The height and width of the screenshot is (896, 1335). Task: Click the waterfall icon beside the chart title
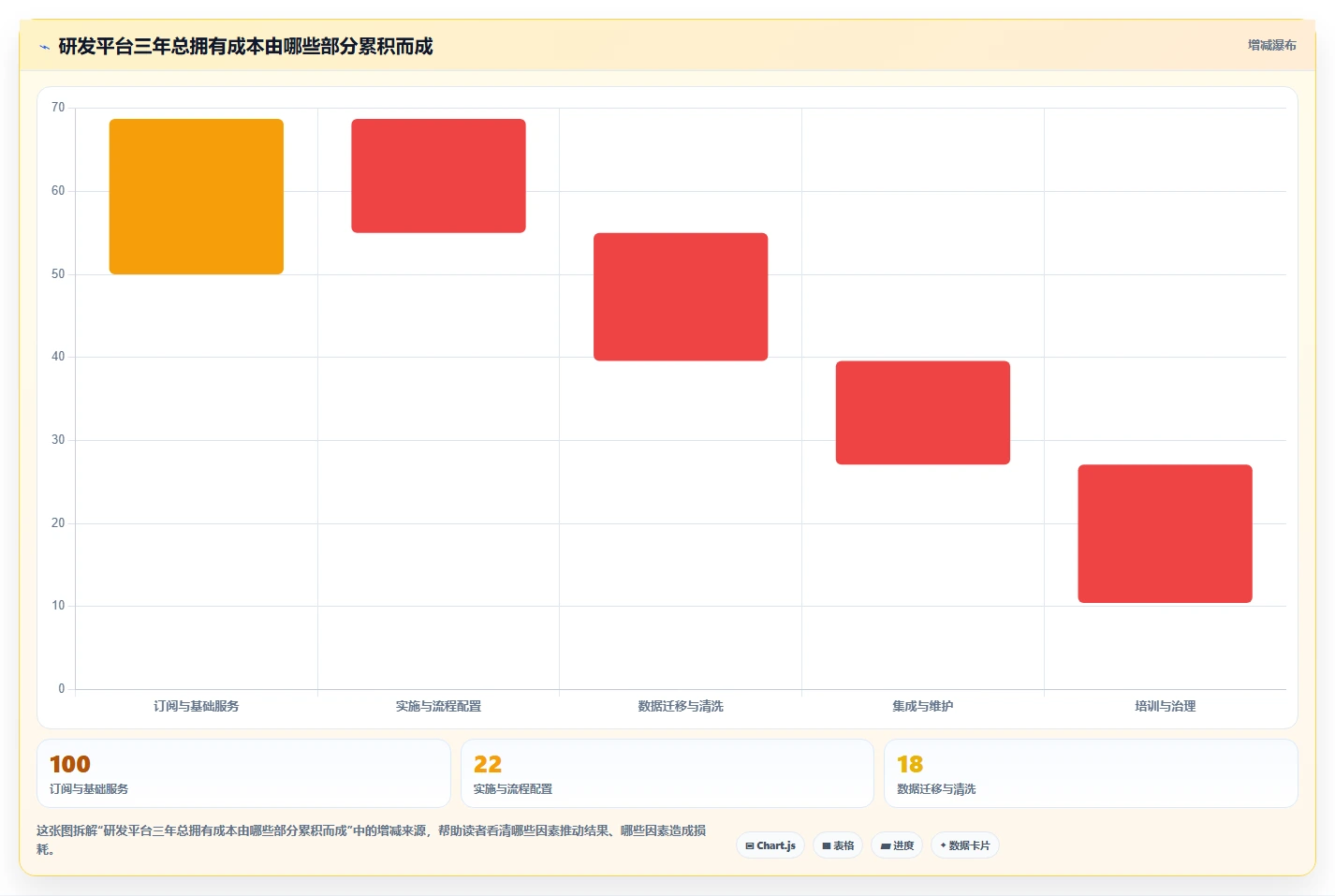point(44,47)
